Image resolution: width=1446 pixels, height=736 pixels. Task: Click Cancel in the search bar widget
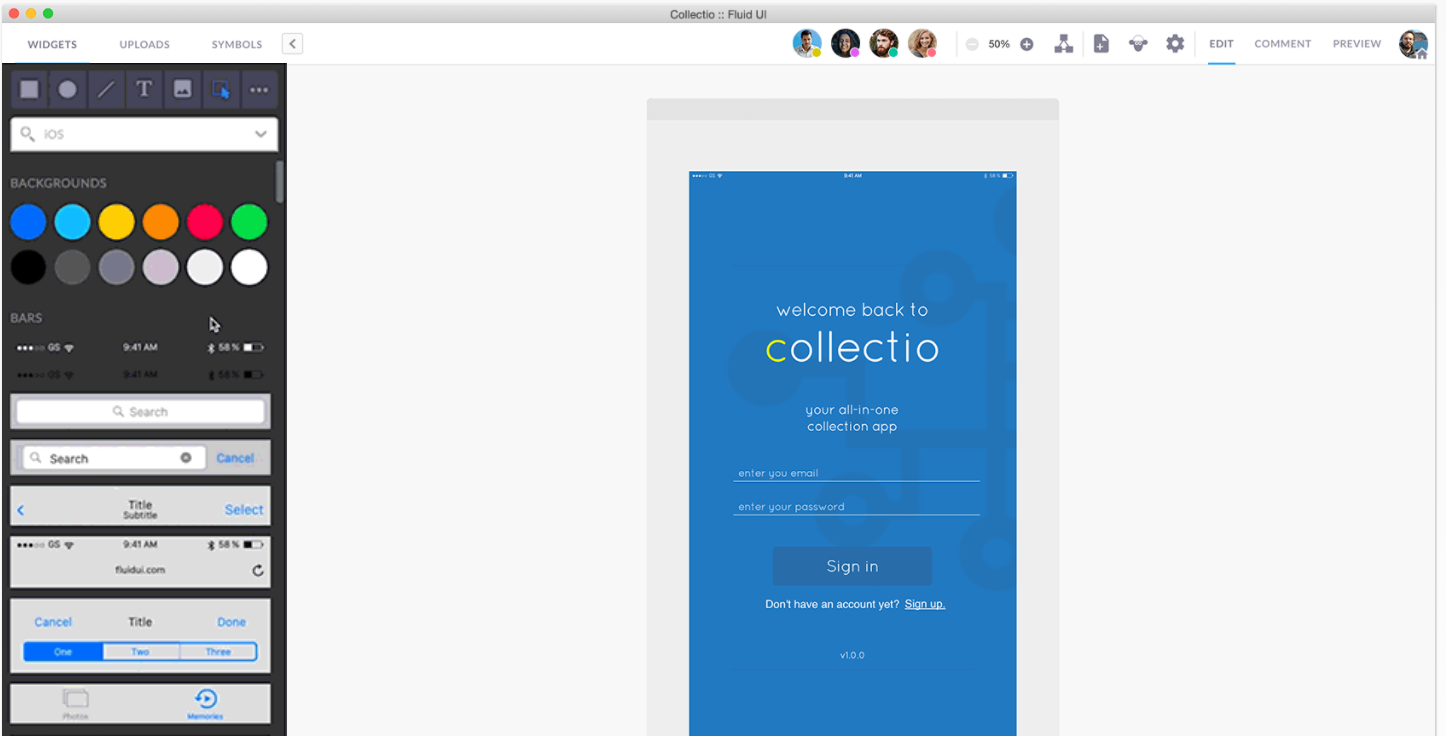tap(236, 458)
